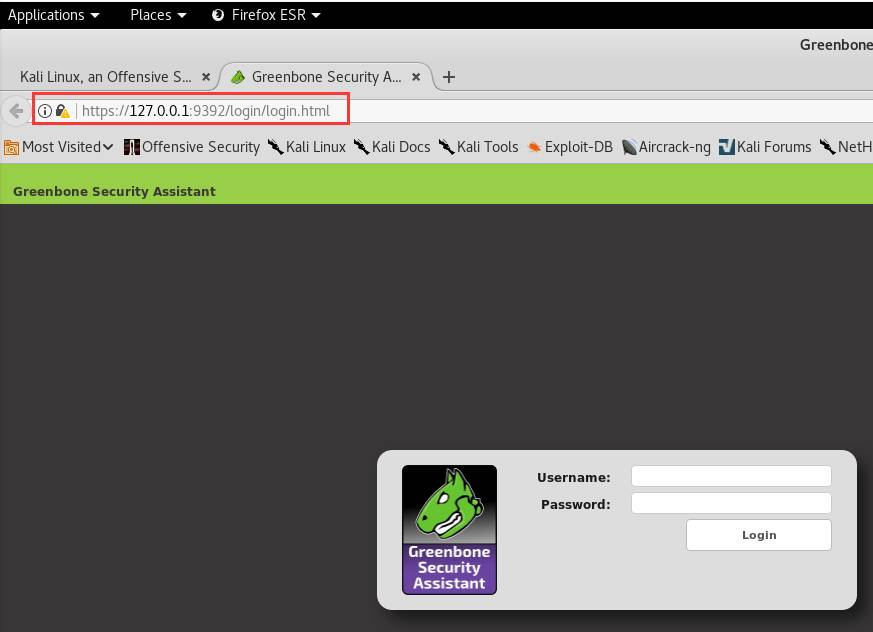The image size is (873, 632).
Task: Click the Aircrack-ng bookmark icon
Action: (x=629, y=148)
